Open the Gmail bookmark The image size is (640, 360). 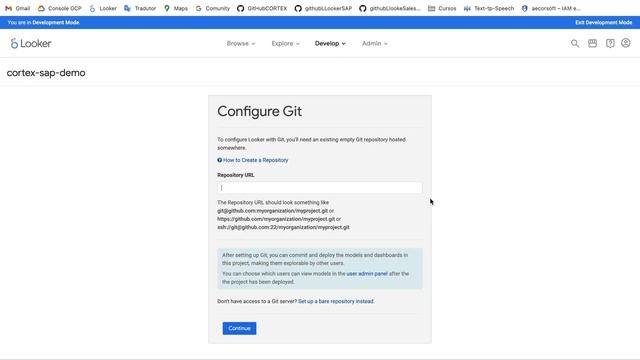18,8
